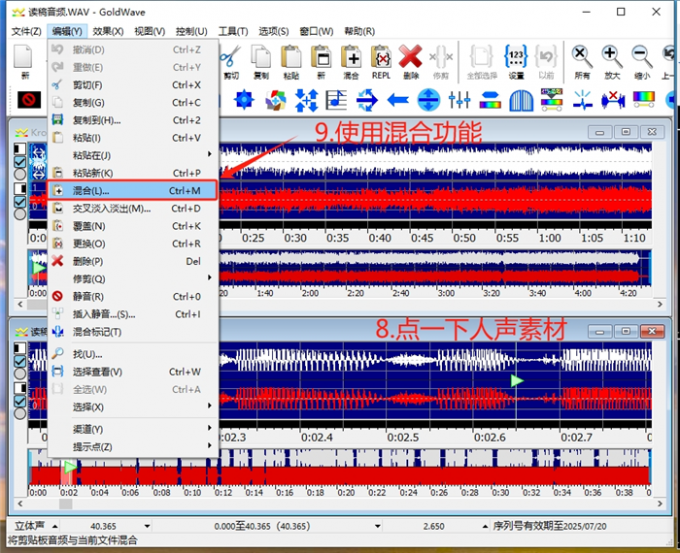Click the zoom All (所有) magnifier icon
Screen dimensions: 680x553
(x=582, y=56)
